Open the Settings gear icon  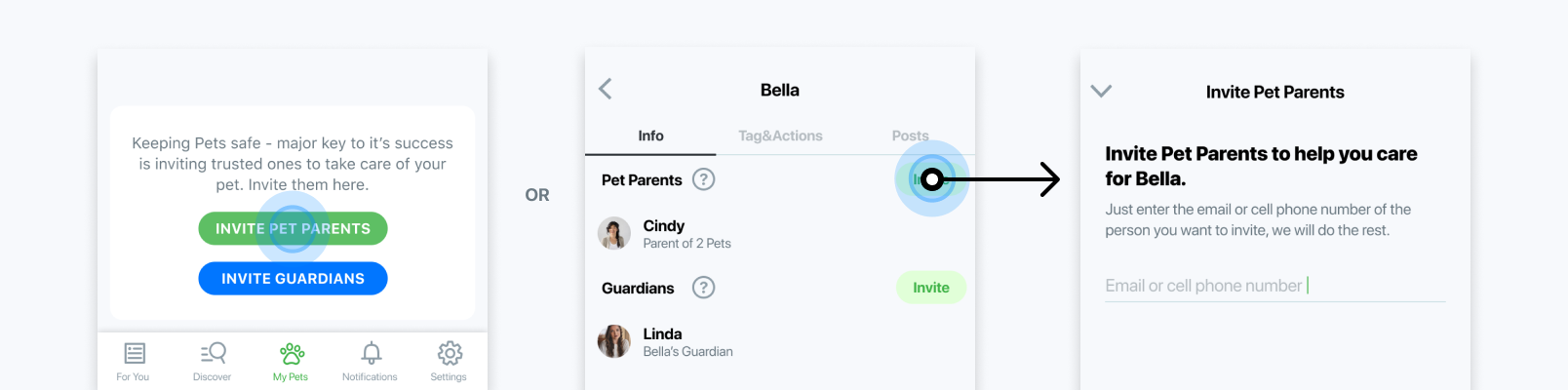450,353
